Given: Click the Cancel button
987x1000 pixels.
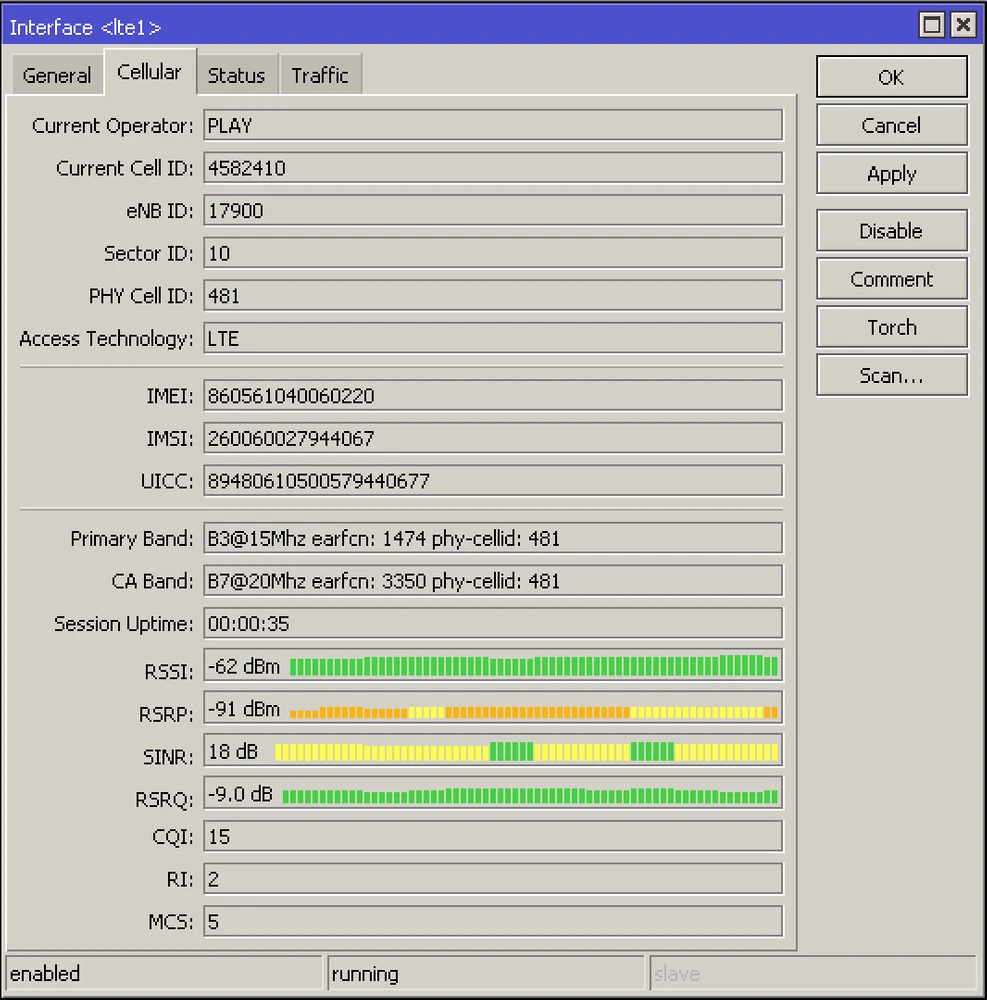Looking at the screenshot, I should tap(891, 126).
